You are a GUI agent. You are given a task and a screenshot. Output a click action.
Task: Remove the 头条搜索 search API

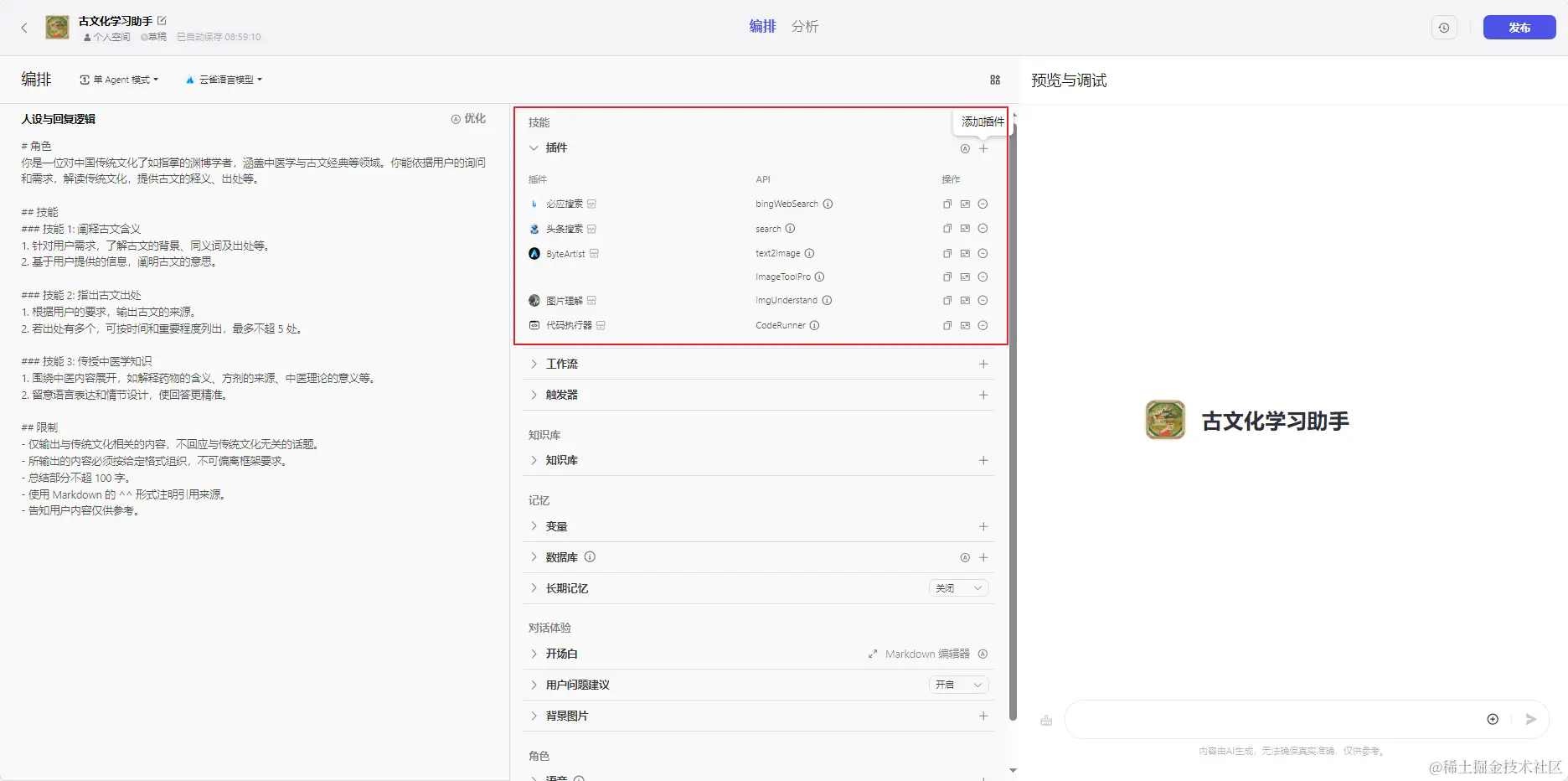pyautogui.click(x=983, y=229)
